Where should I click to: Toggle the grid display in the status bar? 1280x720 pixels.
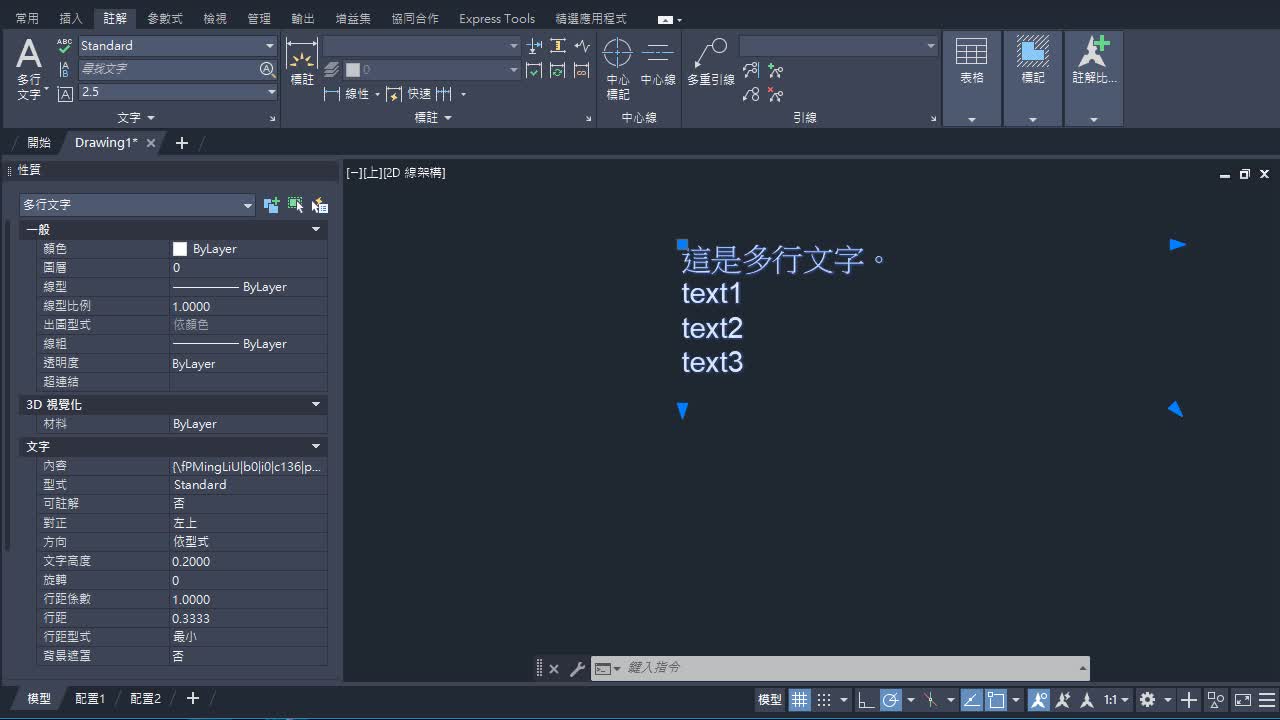tap(799, 699)
